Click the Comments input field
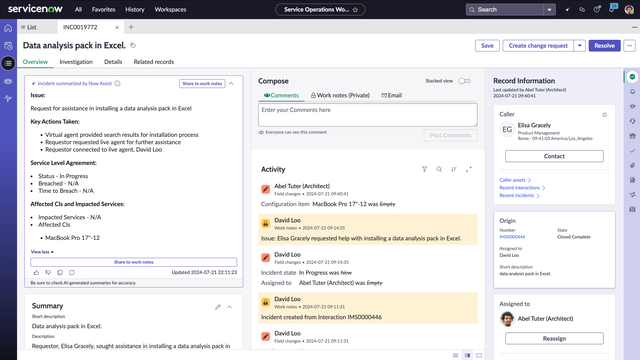Screen dimensions: 640x360 367,115
